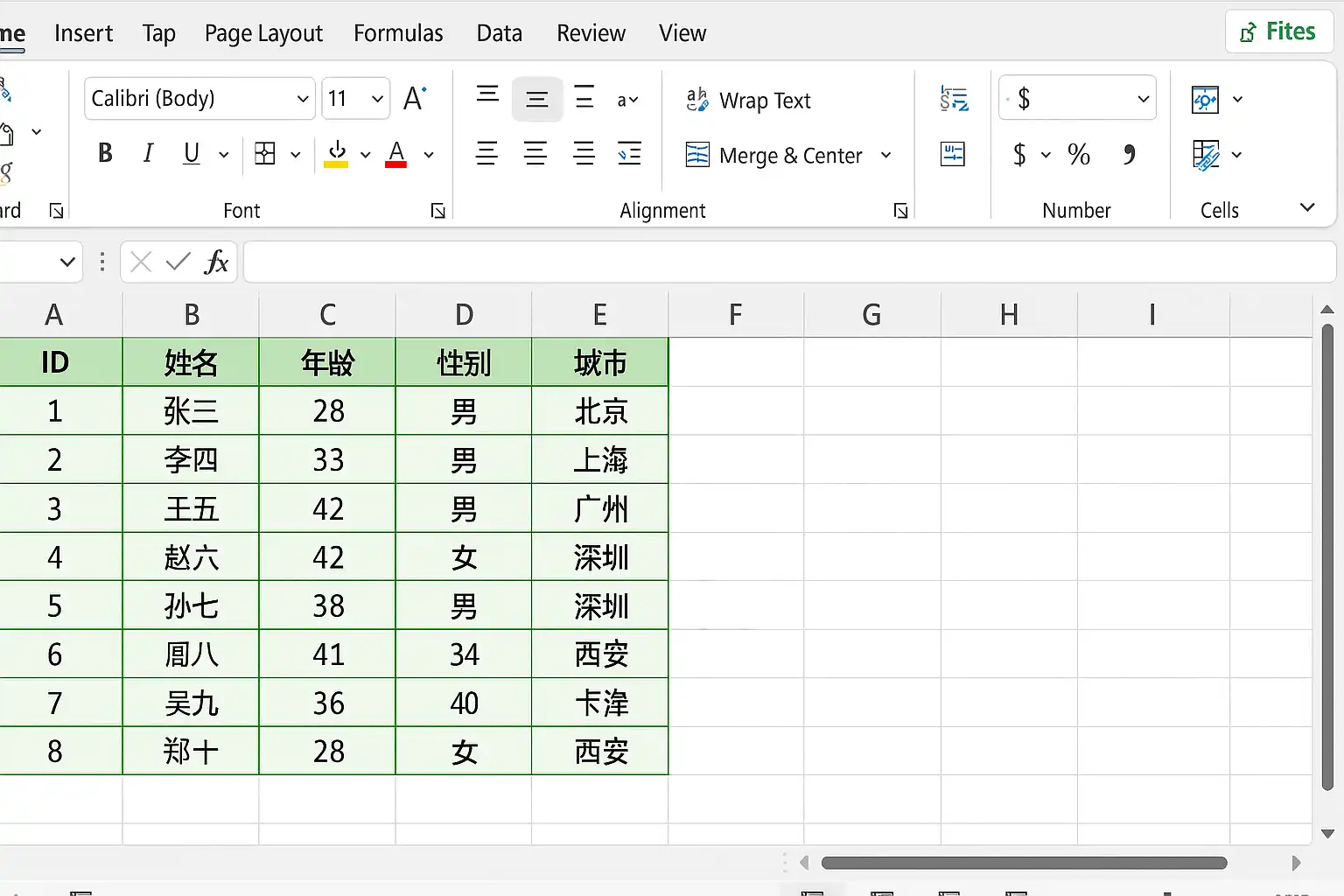
Task: Click the comma style icon
Action: [x=1130, y=155]
